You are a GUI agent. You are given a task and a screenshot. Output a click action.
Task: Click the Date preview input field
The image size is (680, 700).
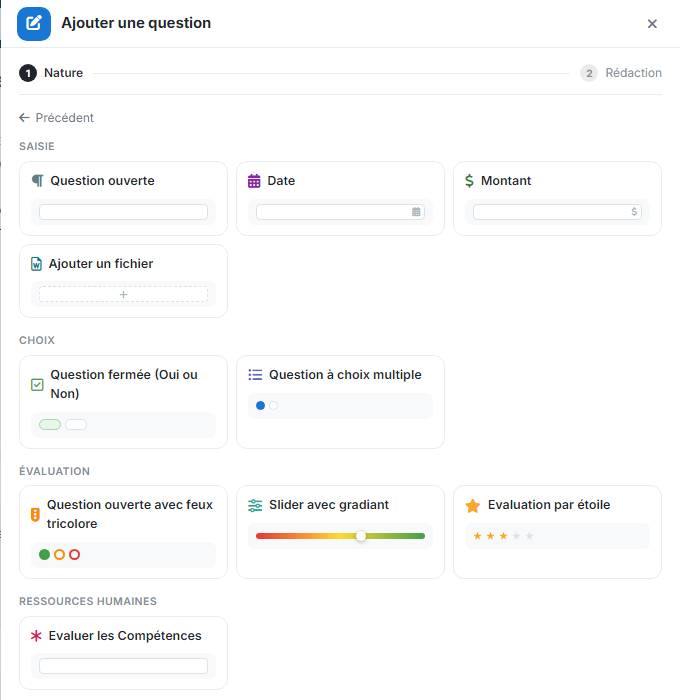point(340,212)
